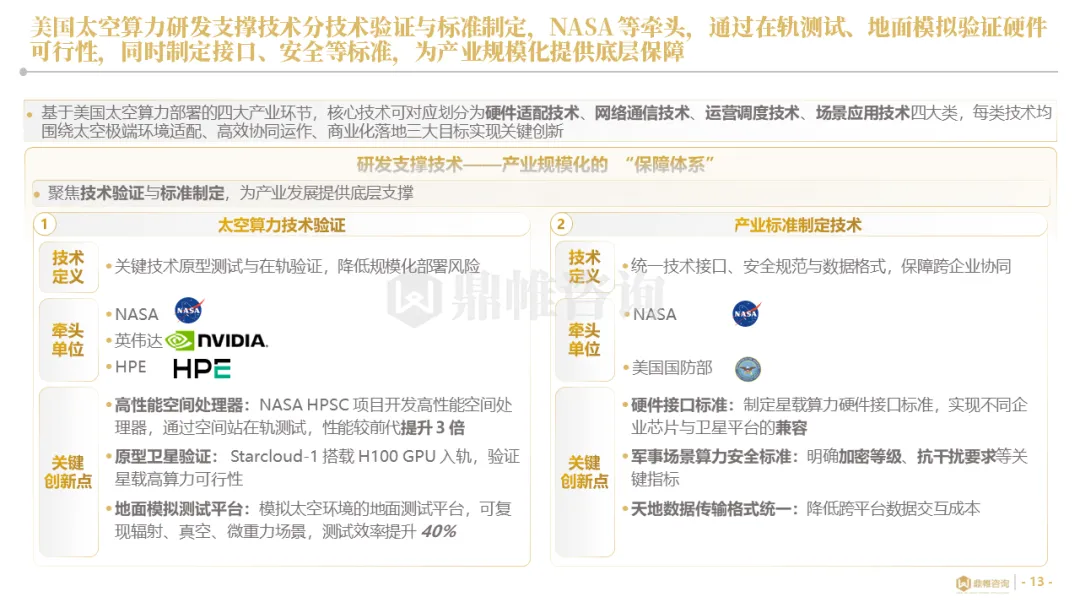Click the banner title 研发支撑技术——产业规模化的“保障体系”
The image size is (1080, 608).
(536, 165)
